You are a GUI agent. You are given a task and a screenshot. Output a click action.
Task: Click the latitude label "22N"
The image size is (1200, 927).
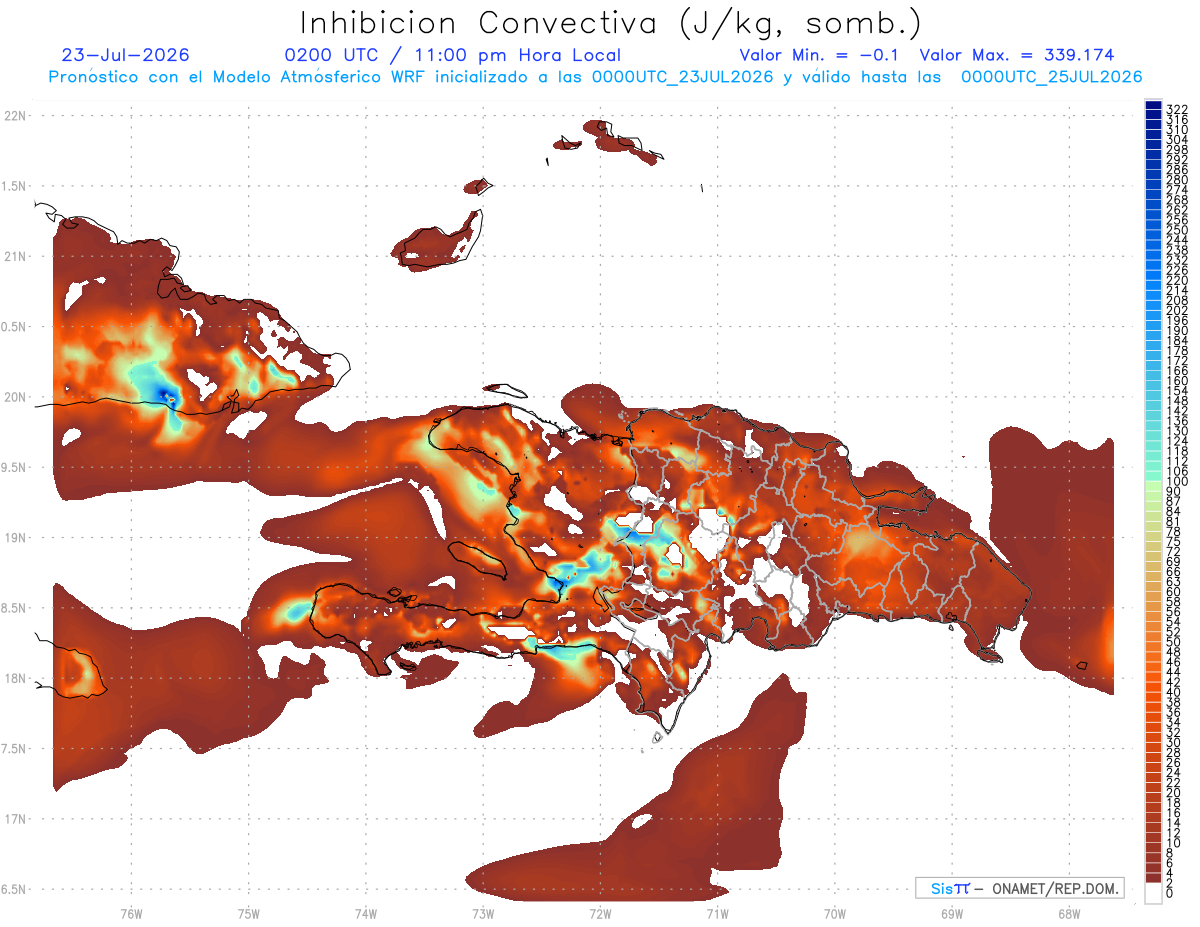[14, 116]
